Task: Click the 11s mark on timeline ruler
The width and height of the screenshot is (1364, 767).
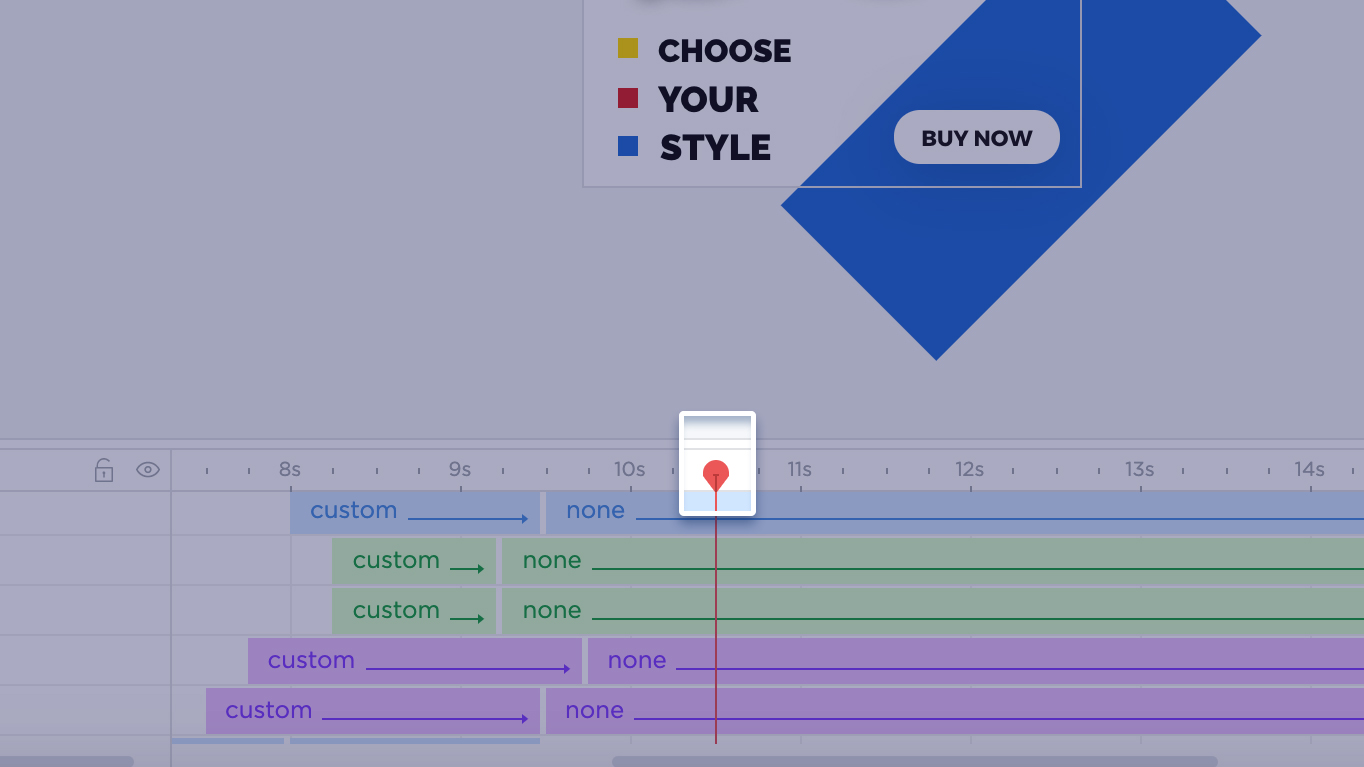Action: [x=800, y=469]
